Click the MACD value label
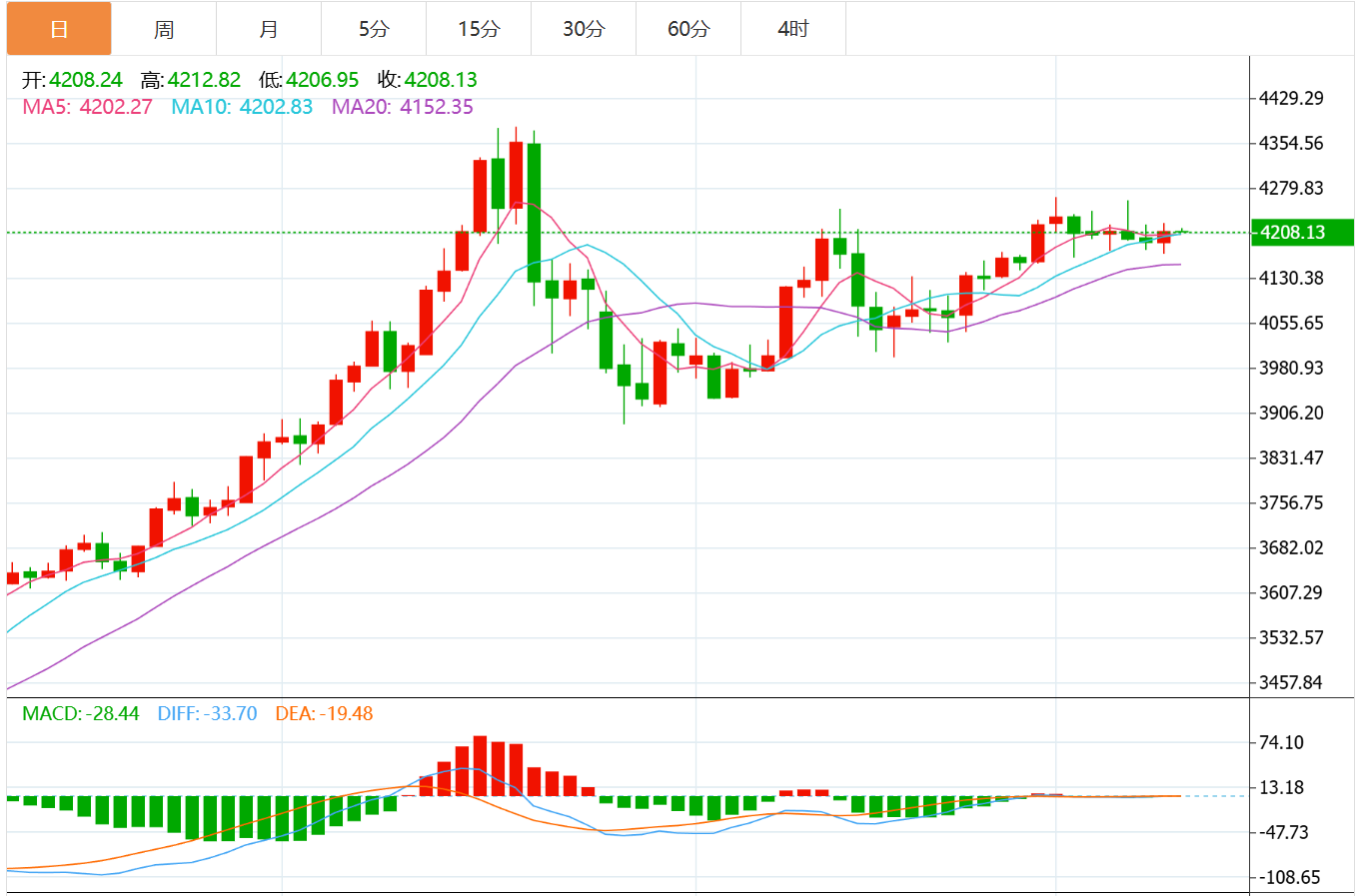This screenshot has width=1370, height=896. point(80,713)
